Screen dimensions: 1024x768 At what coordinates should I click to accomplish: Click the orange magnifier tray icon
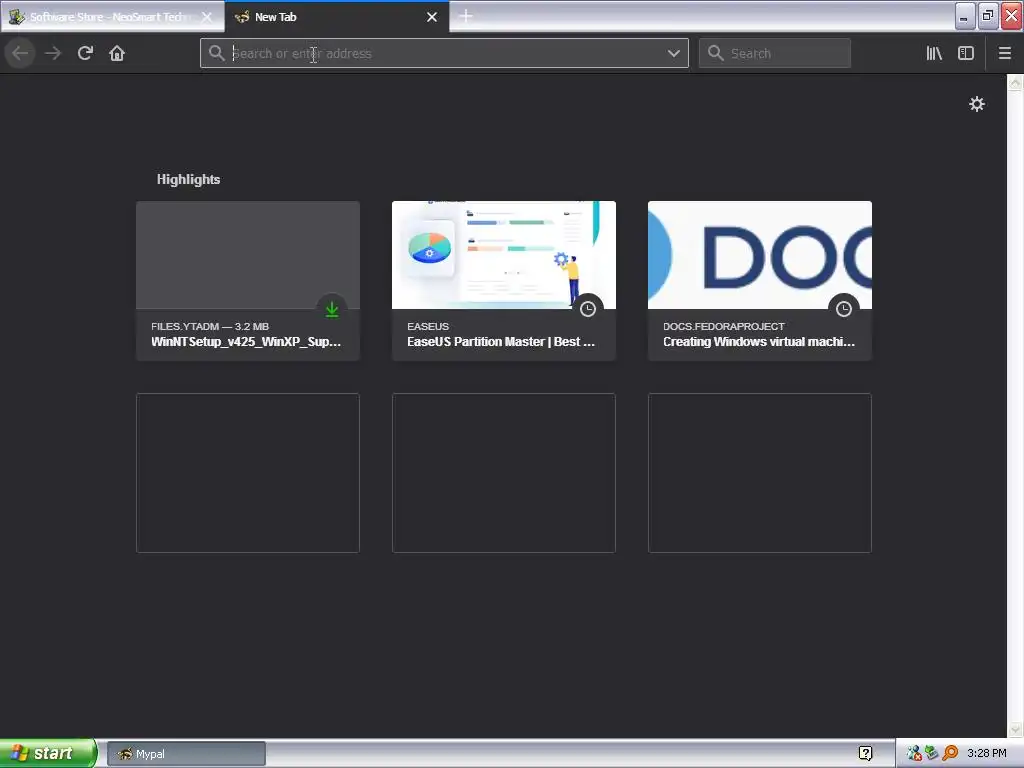950,753
